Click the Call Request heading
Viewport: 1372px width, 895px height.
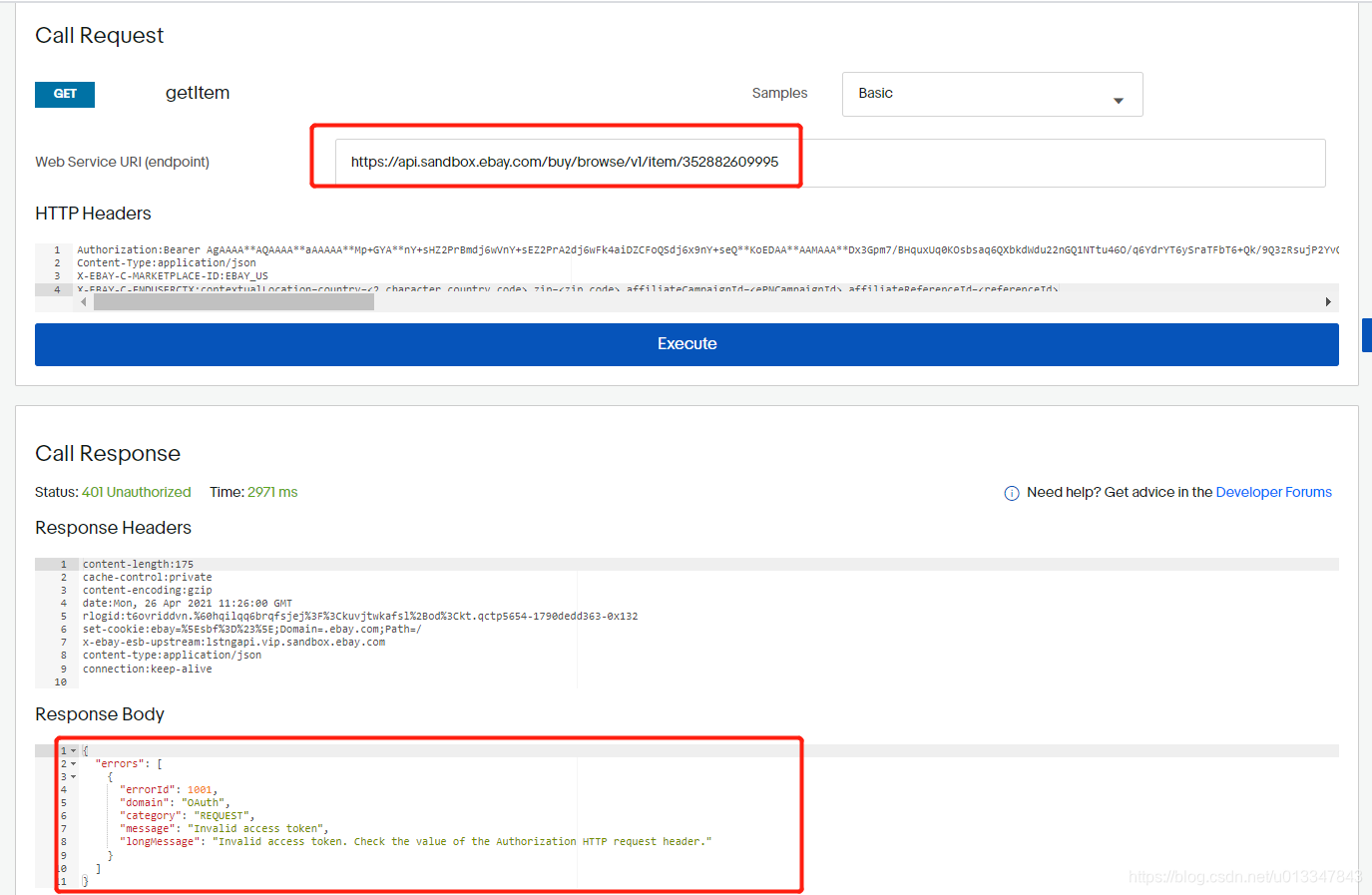pyautogui.click(x=99, y=36)
